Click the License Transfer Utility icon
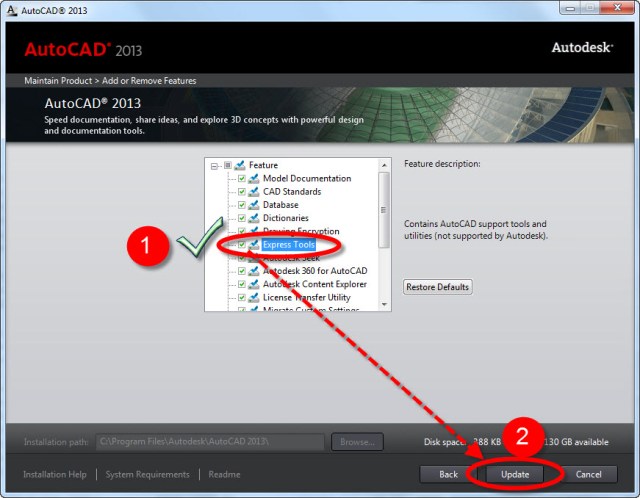640x498 pixels. pyautogui.click(x=254, y=297)
